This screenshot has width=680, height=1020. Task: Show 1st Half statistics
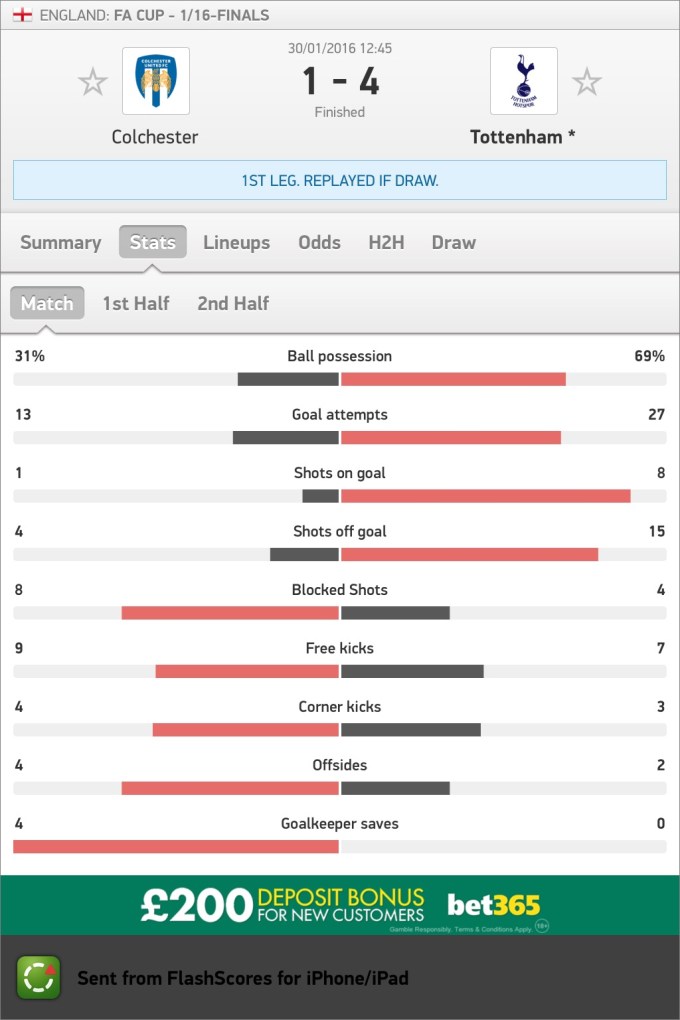tap(136, 303)
